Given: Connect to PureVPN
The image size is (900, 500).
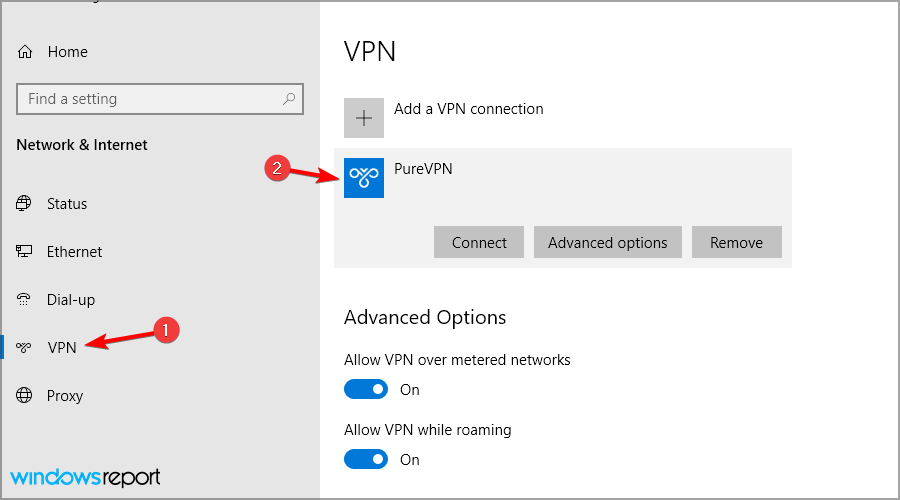Looking at the screenshot, I should click(x=479, y=242).
